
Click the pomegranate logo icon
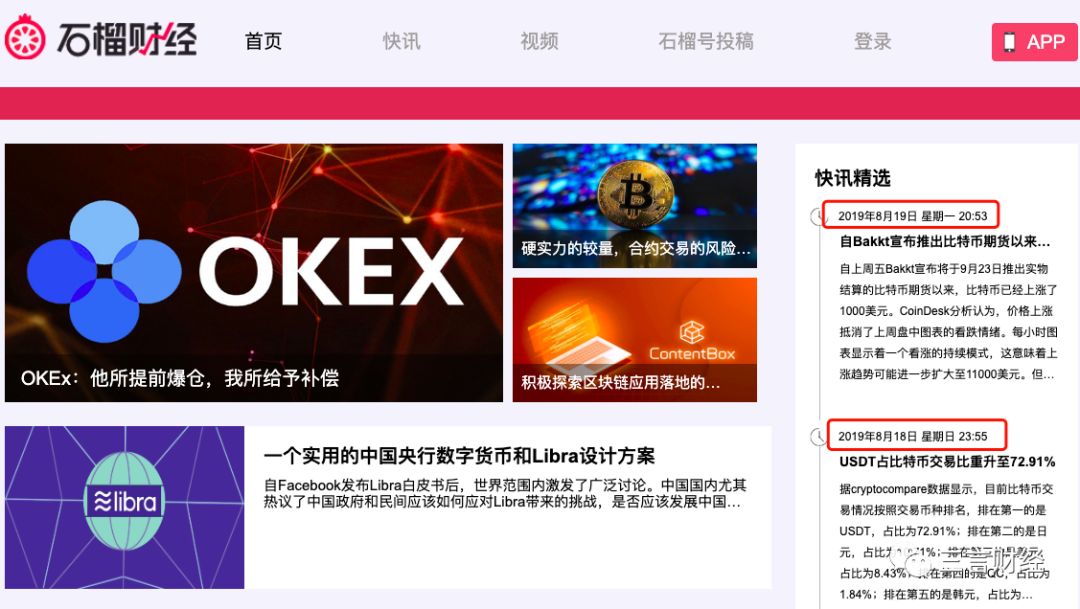[25, 37]
